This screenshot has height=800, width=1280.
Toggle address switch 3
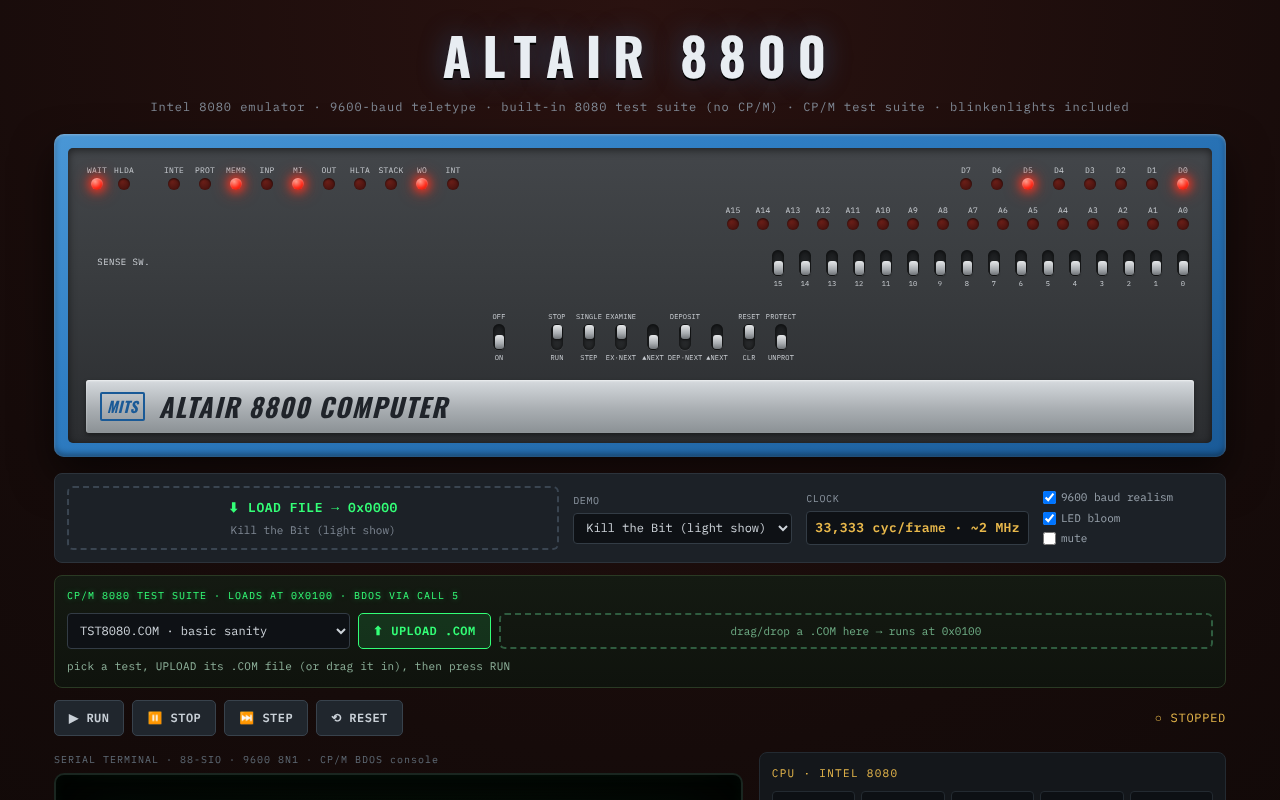[1102, 263]
